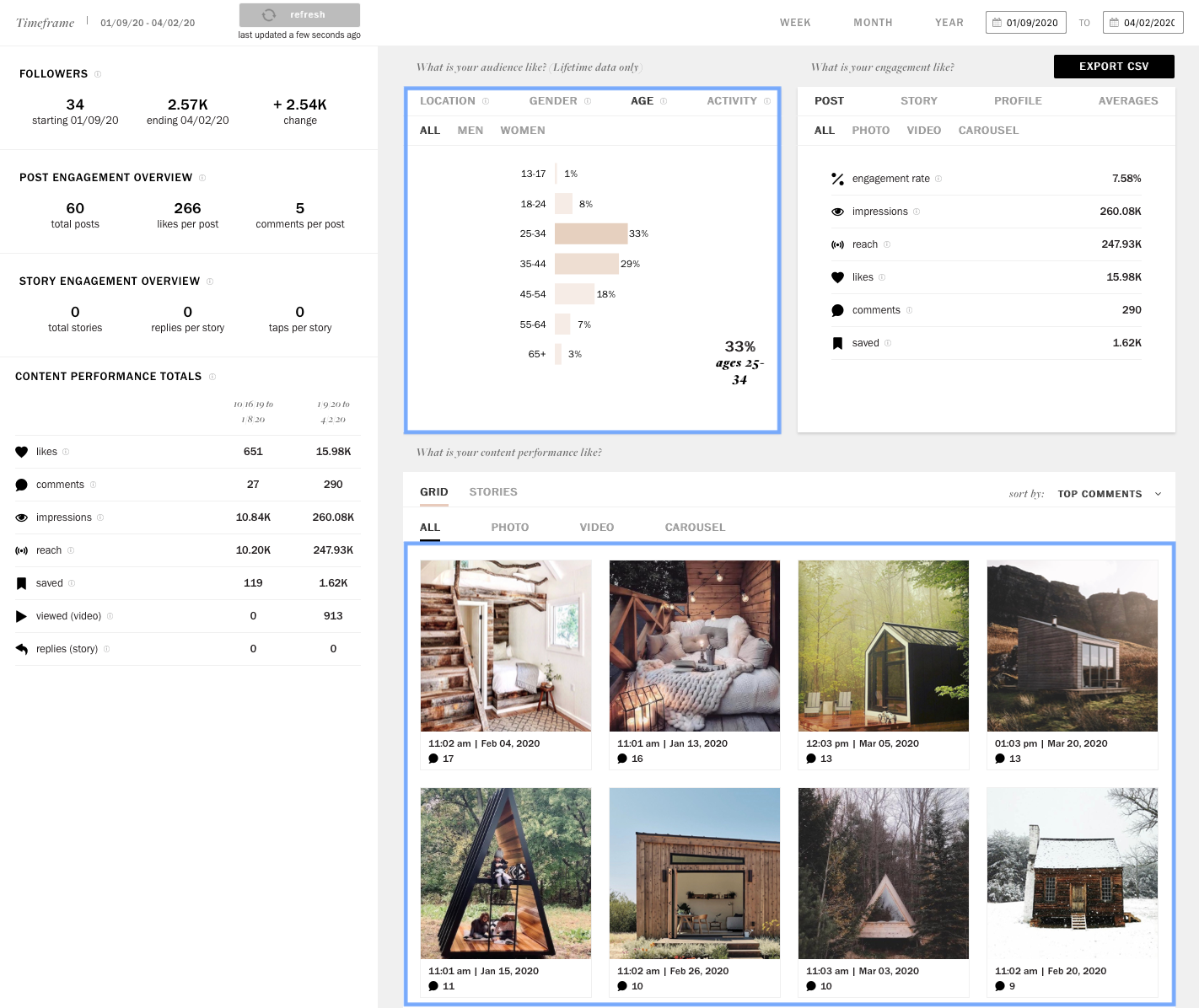1199x1008 pixels.
Task: Expand the sort dropdown chevron arrow
Action: [1158, 494]
